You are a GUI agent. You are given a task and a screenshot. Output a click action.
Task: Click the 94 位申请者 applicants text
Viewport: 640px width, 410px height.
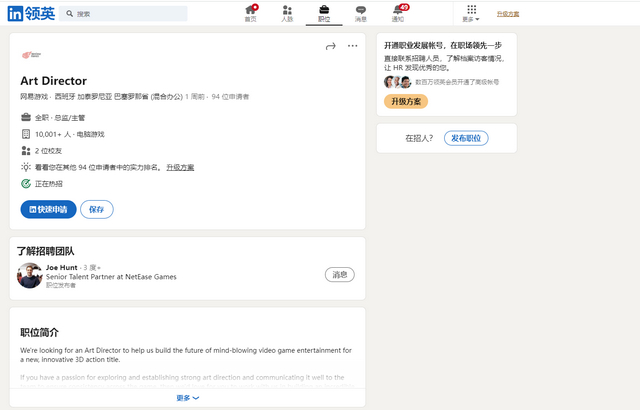[230, 97]
